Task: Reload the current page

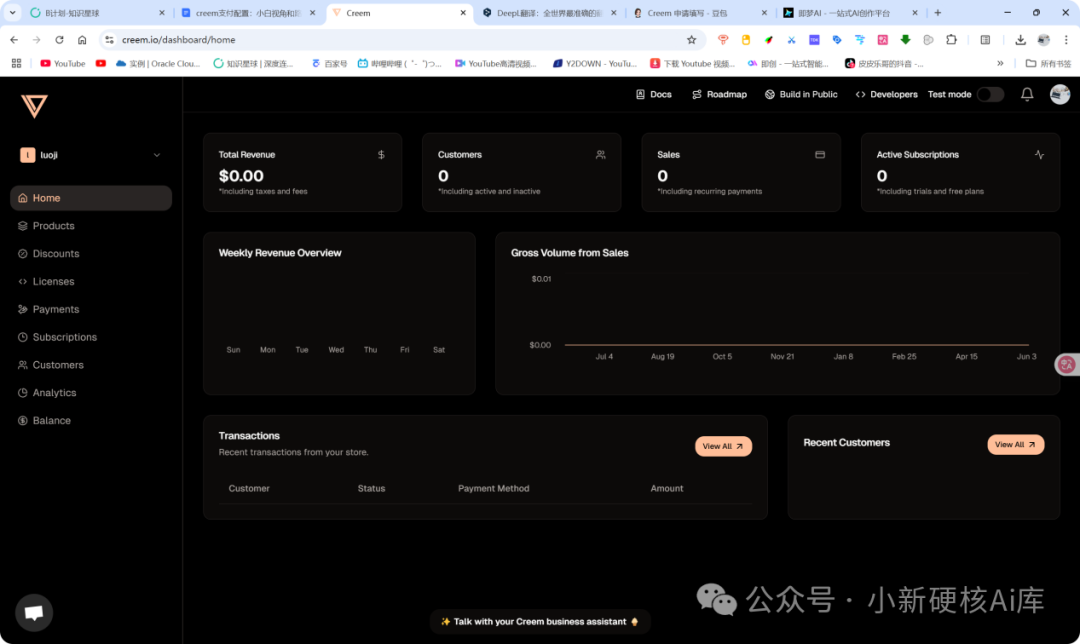Action: click(59, 40)
